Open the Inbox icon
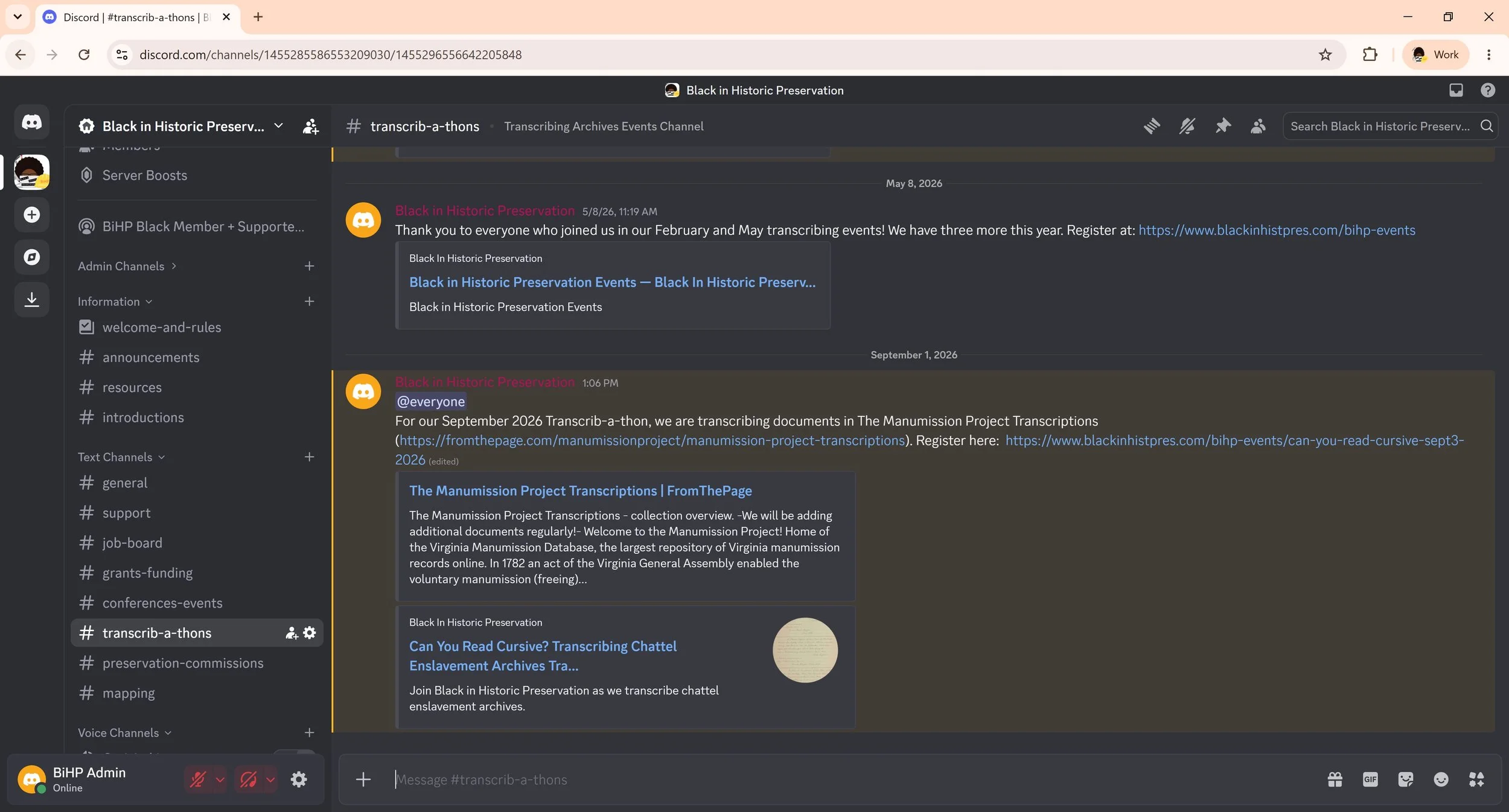Image resolution: width=1509 pixels, height=812 pixels. (x=1456, y=90)
